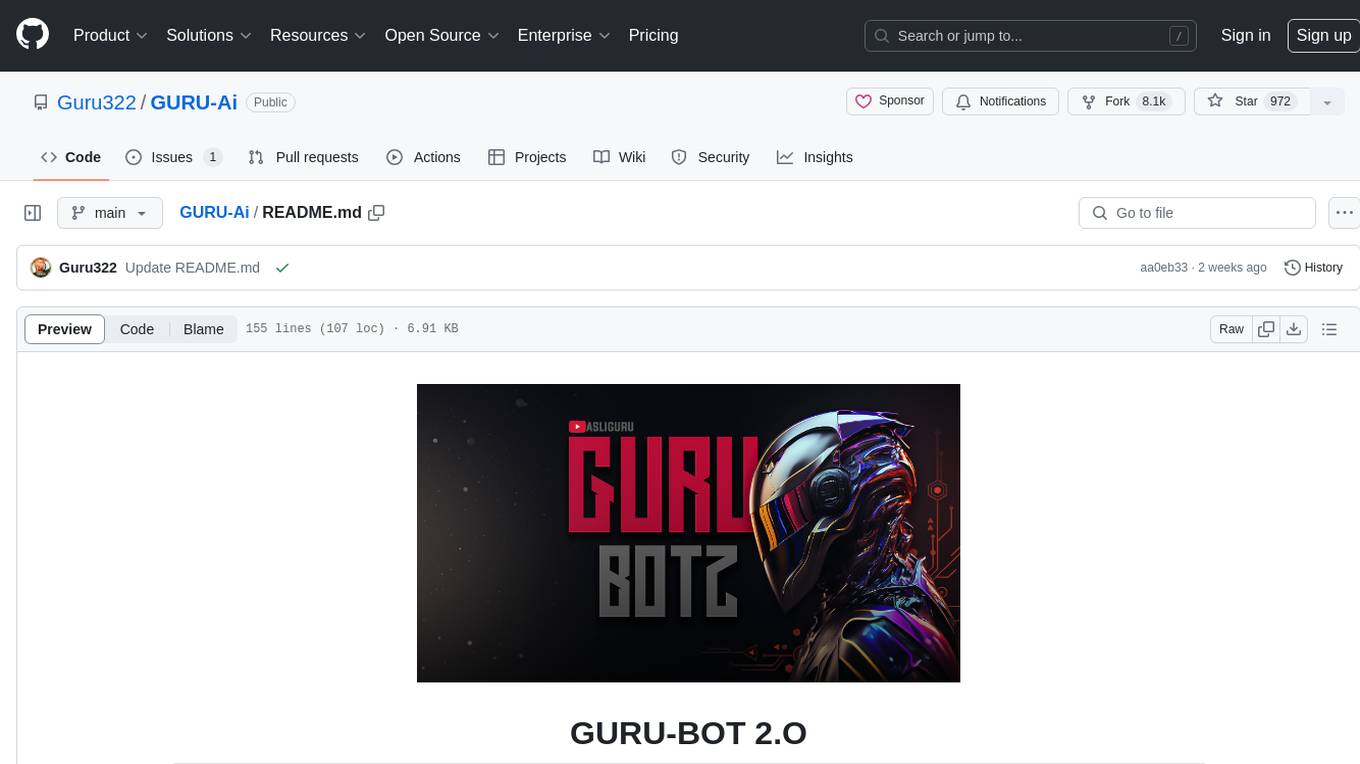Open Notifications for the repository

1000,101
